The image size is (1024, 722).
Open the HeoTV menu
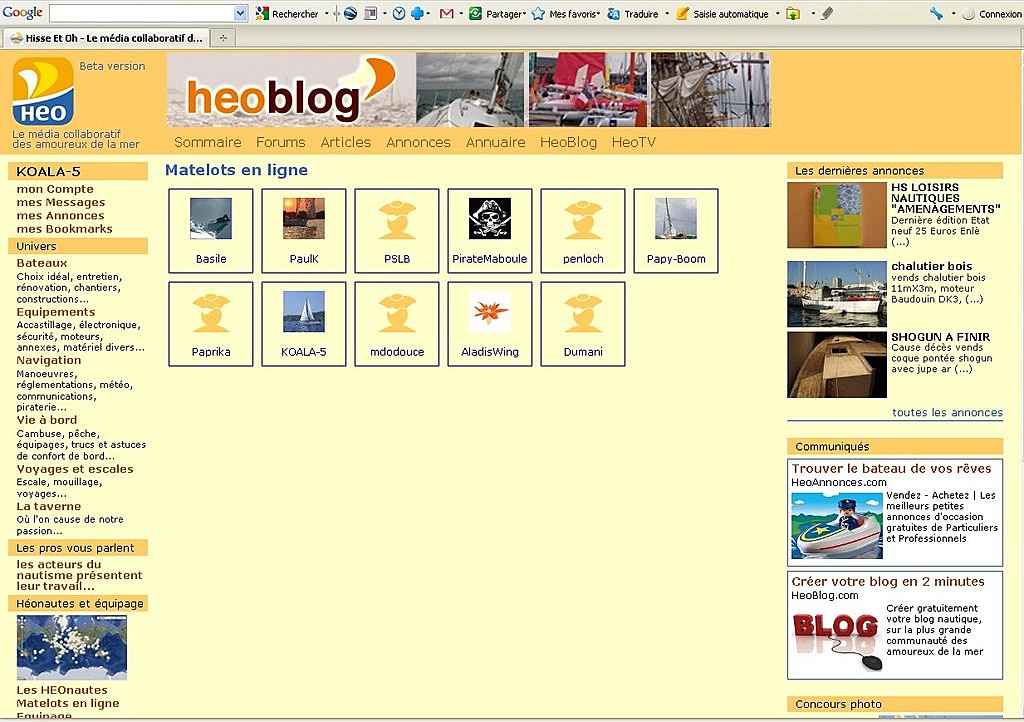pos(633,142)
